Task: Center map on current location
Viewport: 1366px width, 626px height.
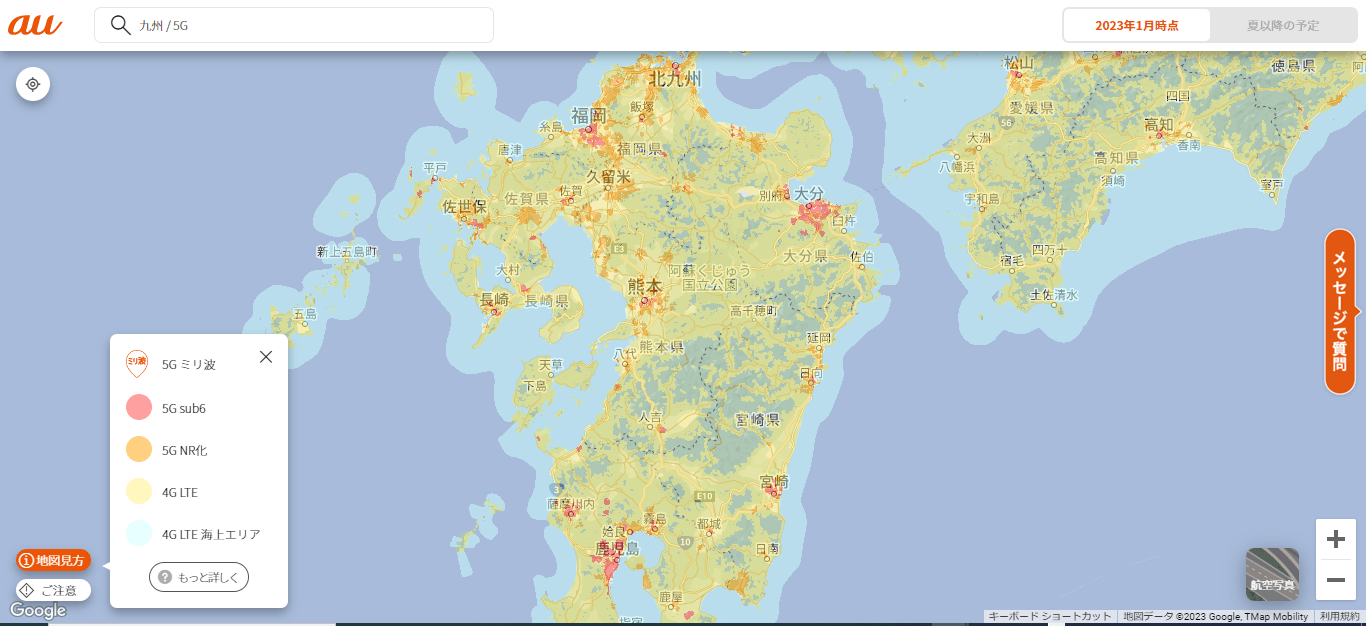Action: point(33,84)
